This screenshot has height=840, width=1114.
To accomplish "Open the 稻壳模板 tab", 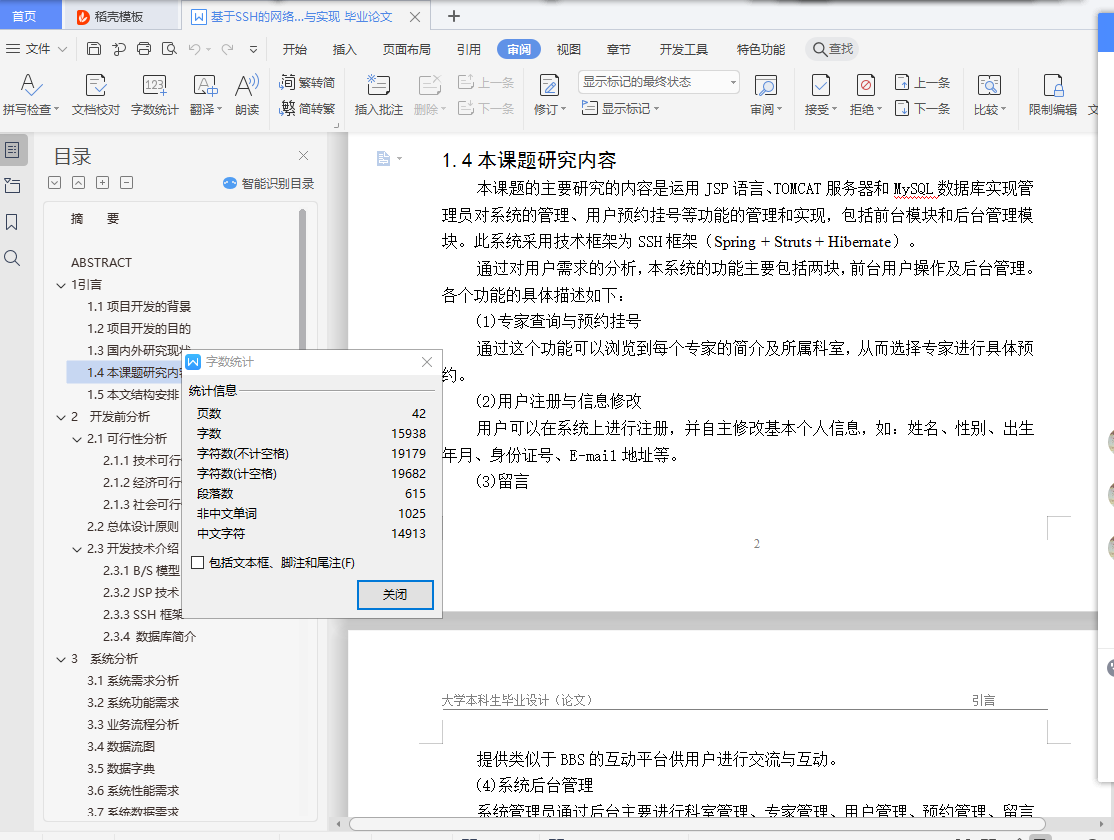I will (119, 16).
